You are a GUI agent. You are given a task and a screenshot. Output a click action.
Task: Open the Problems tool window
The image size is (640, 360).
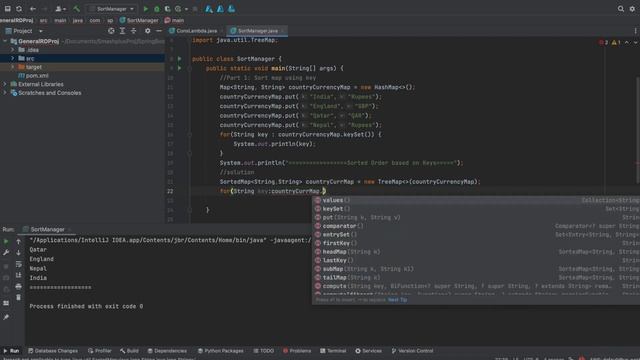click(x=297, y=351)
